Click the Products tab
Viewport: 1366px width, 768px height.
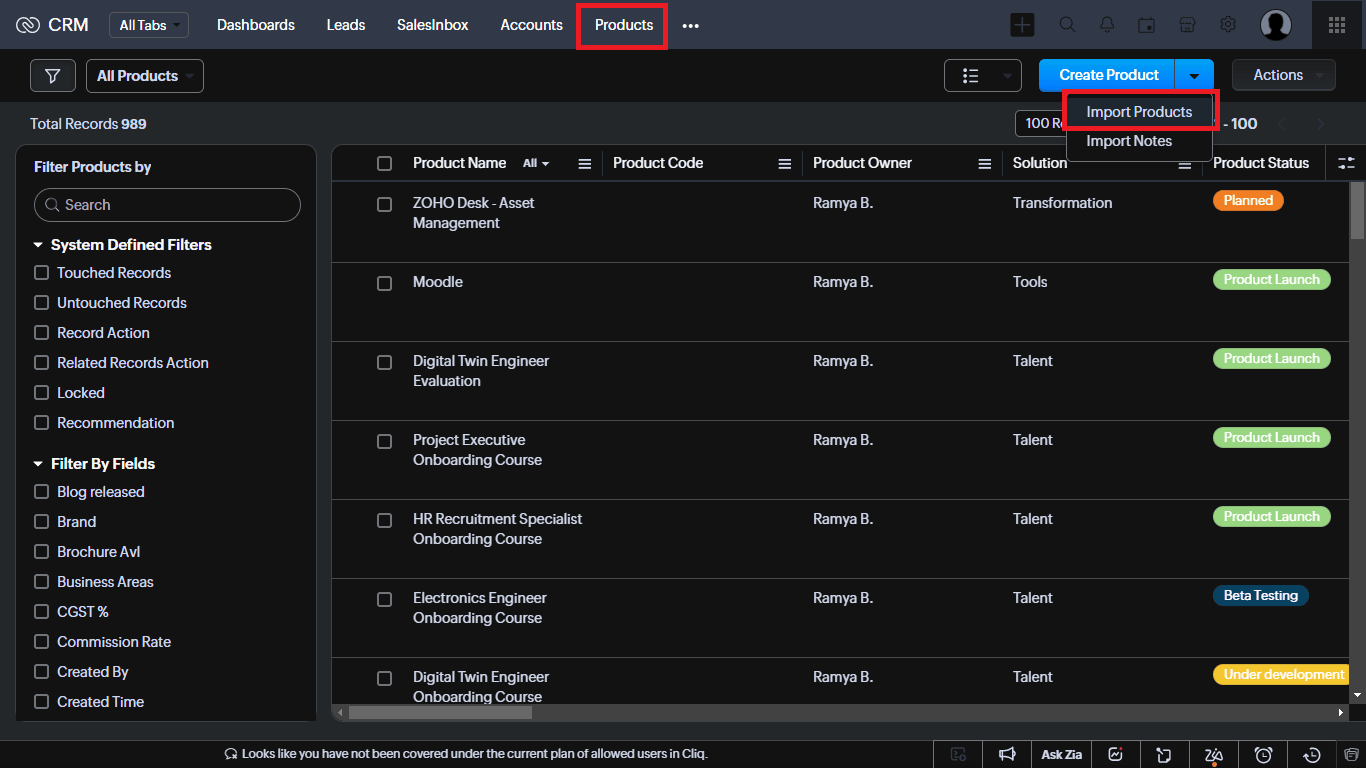[624, 25]
